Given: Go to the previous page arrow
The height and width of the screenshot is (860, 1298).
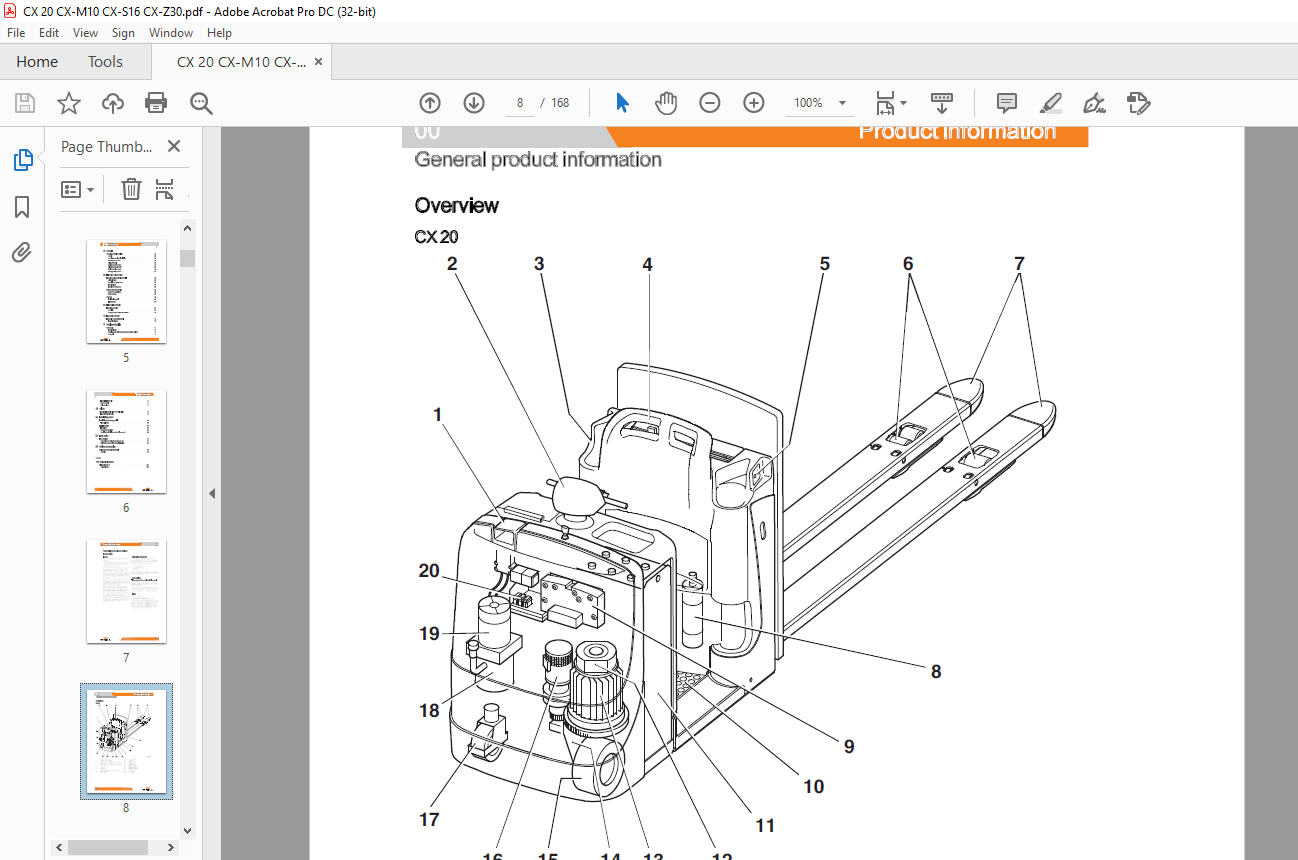Looking at the screenshot, I should (430, 103).
